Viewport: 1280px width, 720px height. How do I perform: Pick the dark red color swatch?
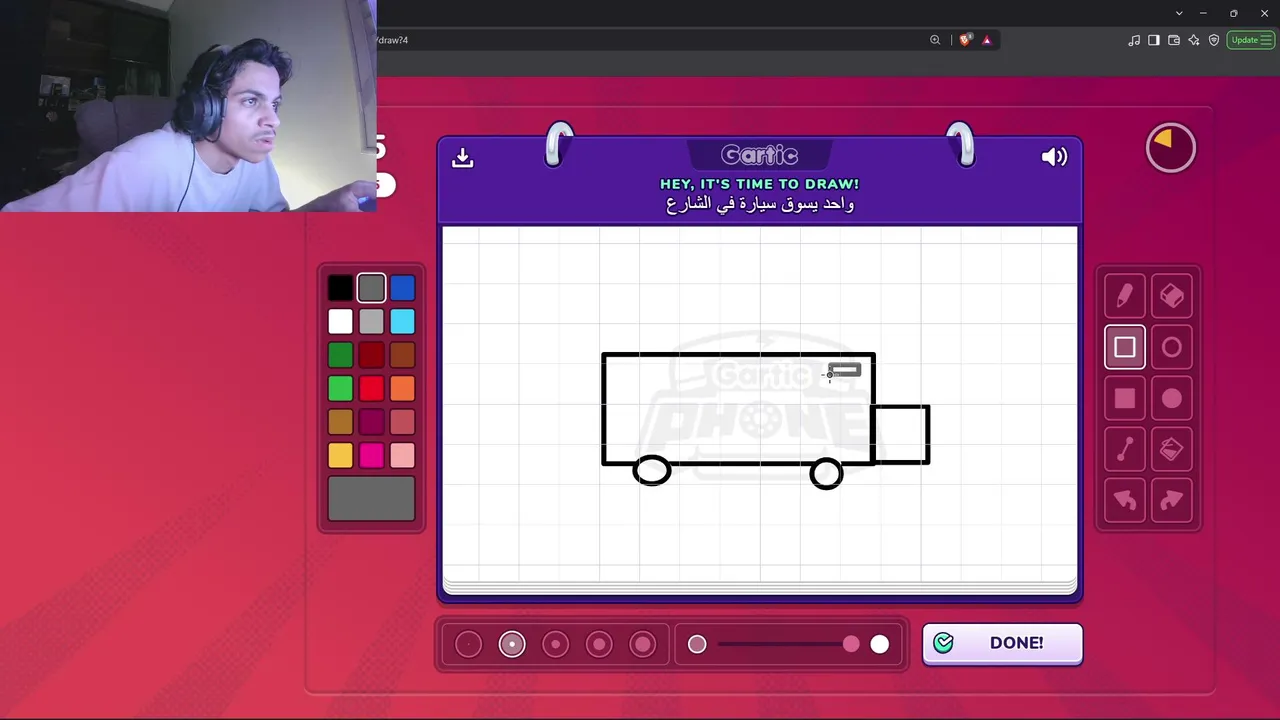pyautogui.click(x=371, y=355)
